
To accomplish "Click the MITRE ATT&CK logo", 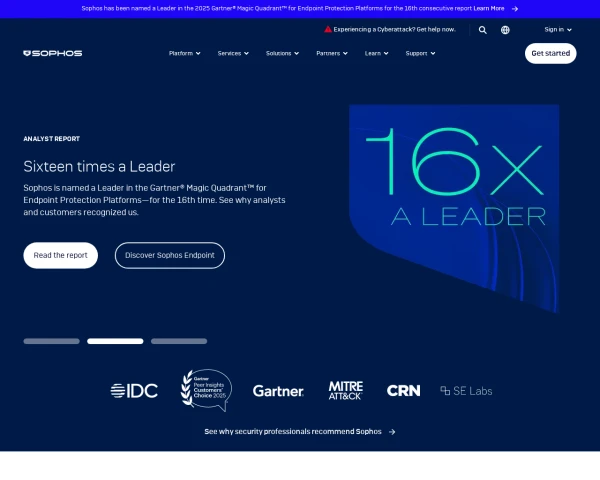I will tap(346, 390).
